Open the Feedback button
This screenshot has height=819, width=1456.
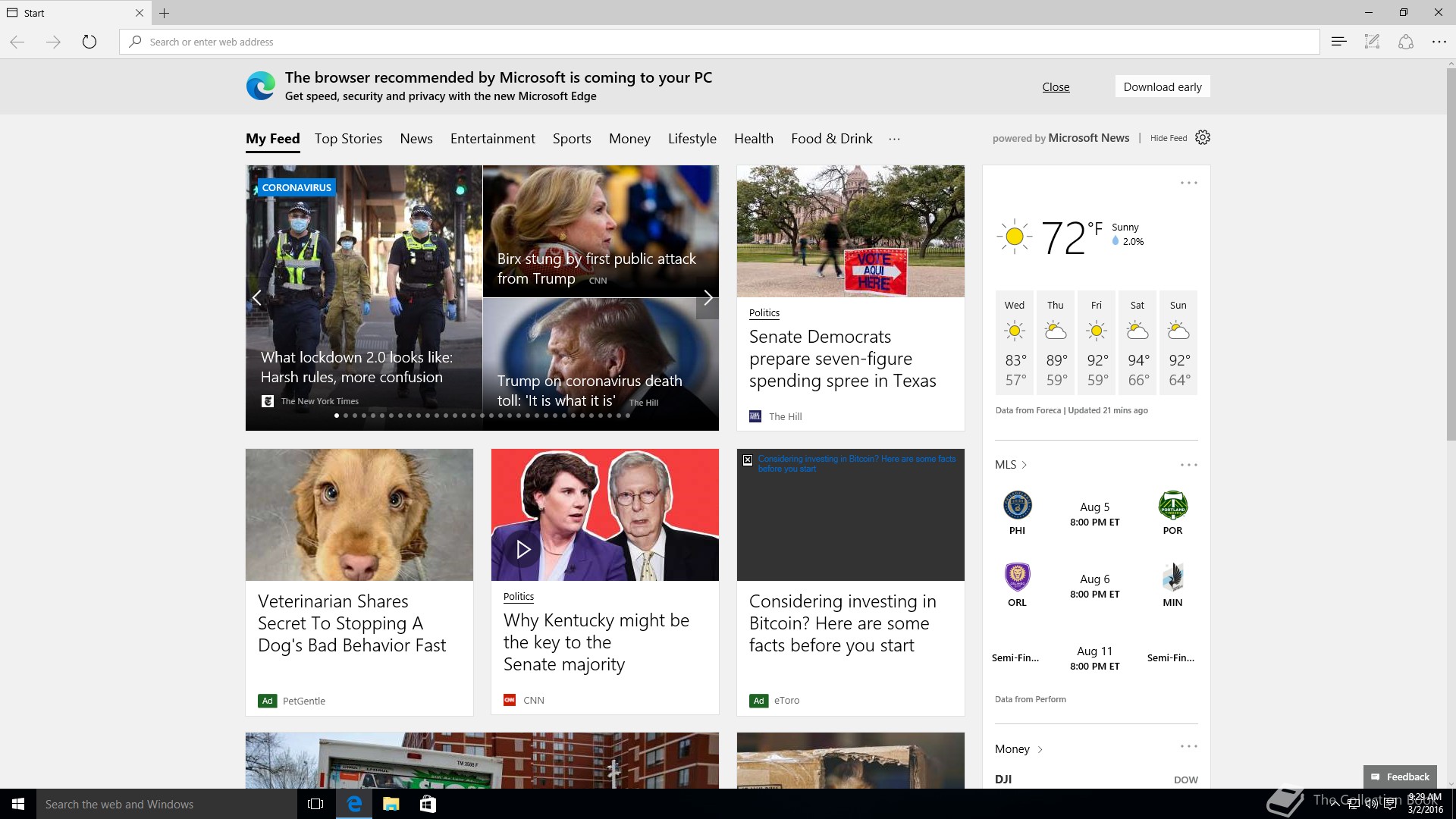click(1400, 777)
